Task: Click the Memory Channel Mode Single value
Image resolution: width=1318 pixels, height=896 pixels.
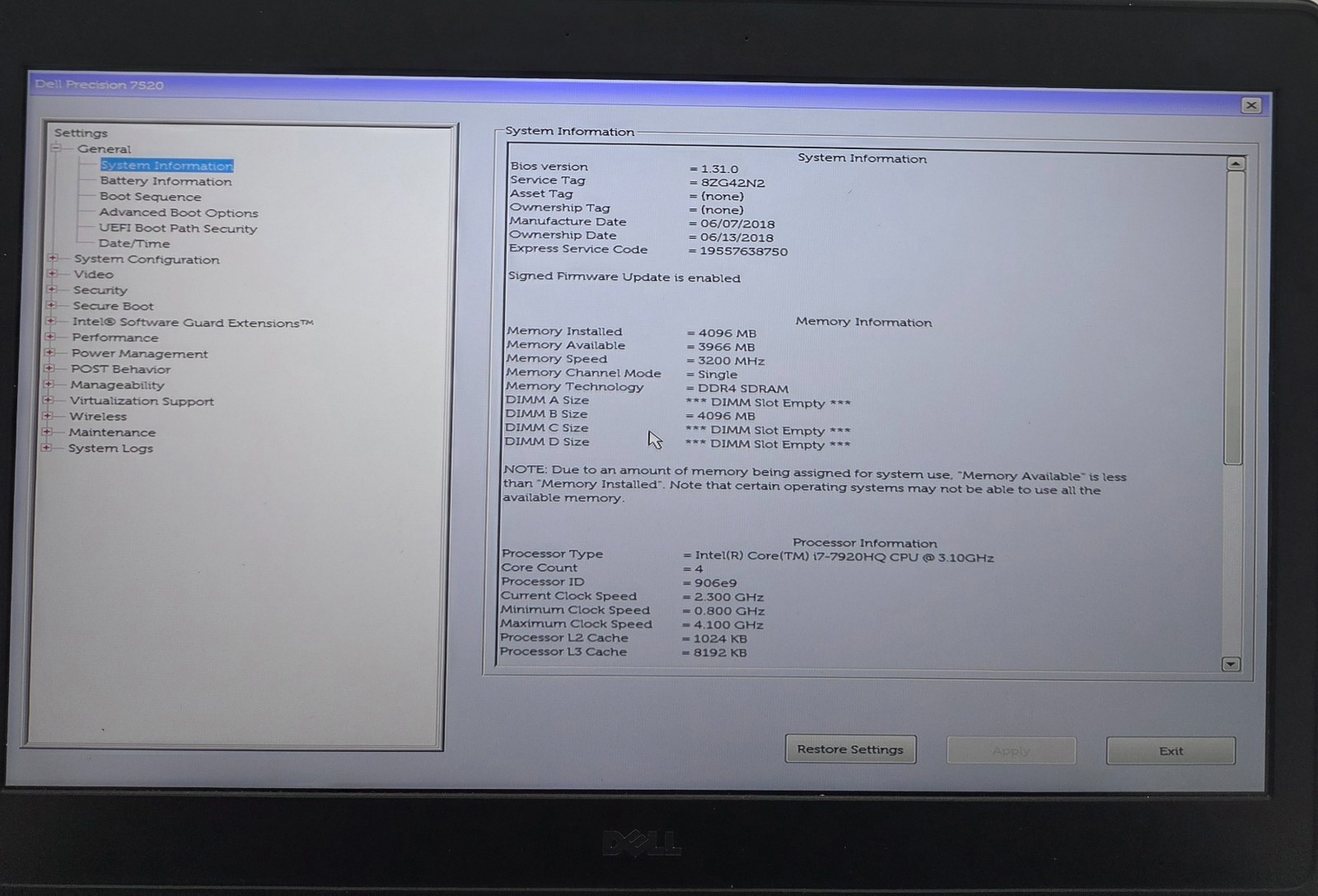Action: tap(717, 375)
